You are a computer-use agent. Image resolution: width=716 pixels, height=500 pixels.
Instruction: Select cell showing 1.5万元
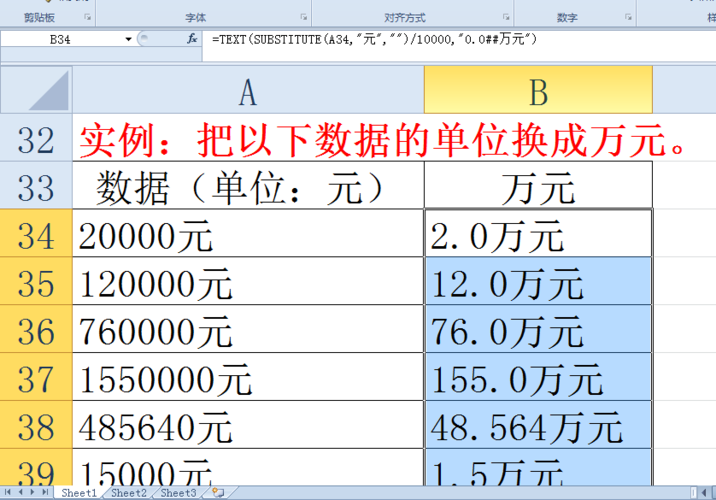pyautogui.click(x=538, y=467)
